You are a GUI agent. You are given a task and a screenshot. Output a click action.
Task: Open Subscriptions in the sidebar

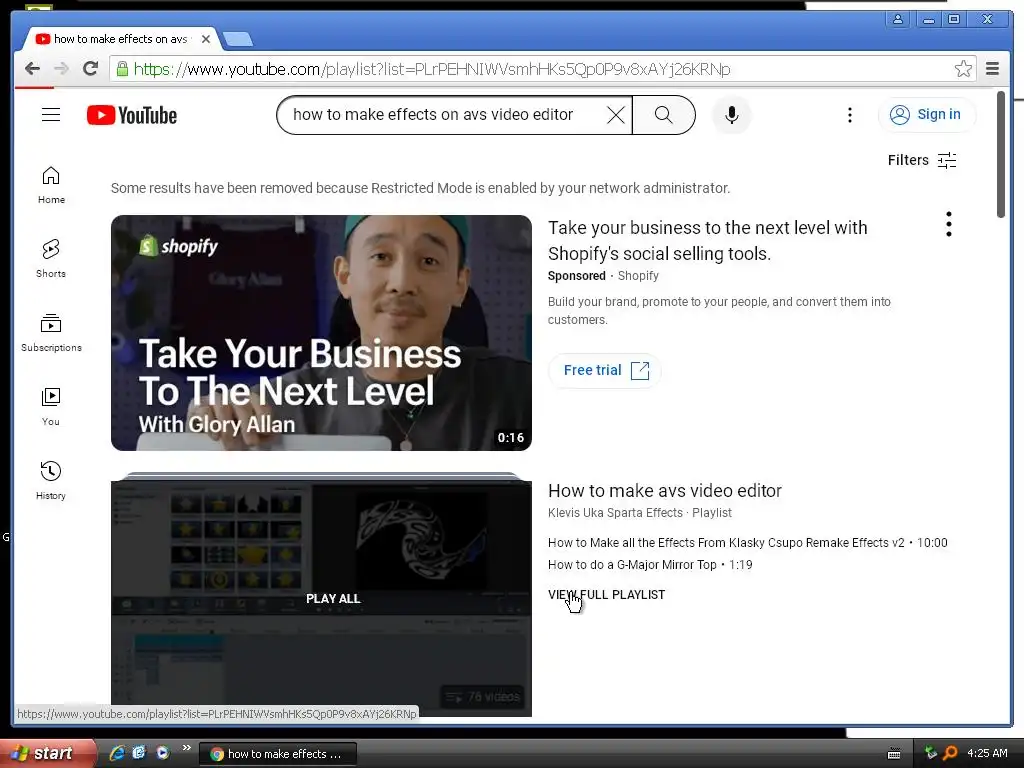pos(51,333)
